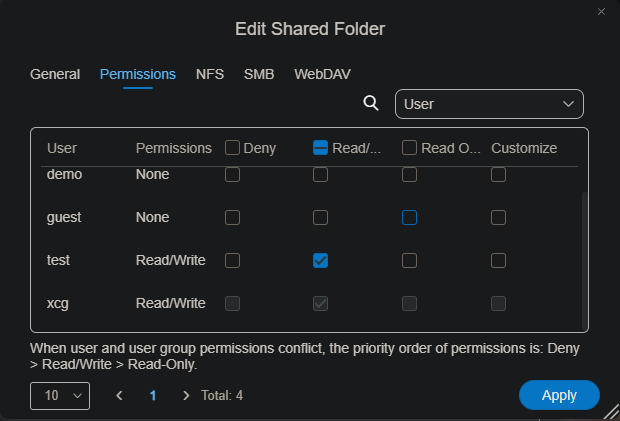Open the User type dropdown
This screenshot has width=620, height=421.
[x=489, y=104]
